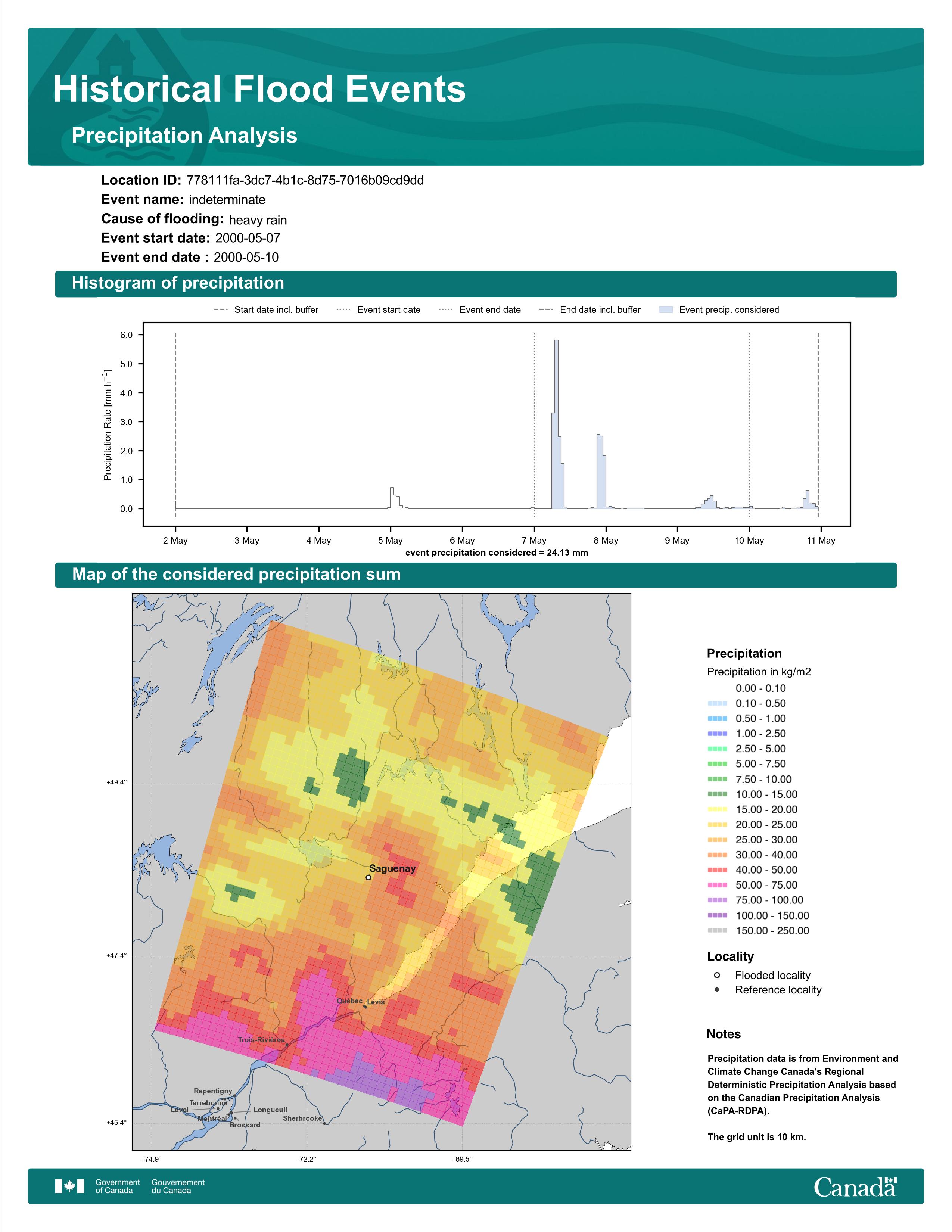This screenshot has height=1232, width=952.
Task: Click event precipitation considered = 24.13 mm caption
Action: [497, 553]
